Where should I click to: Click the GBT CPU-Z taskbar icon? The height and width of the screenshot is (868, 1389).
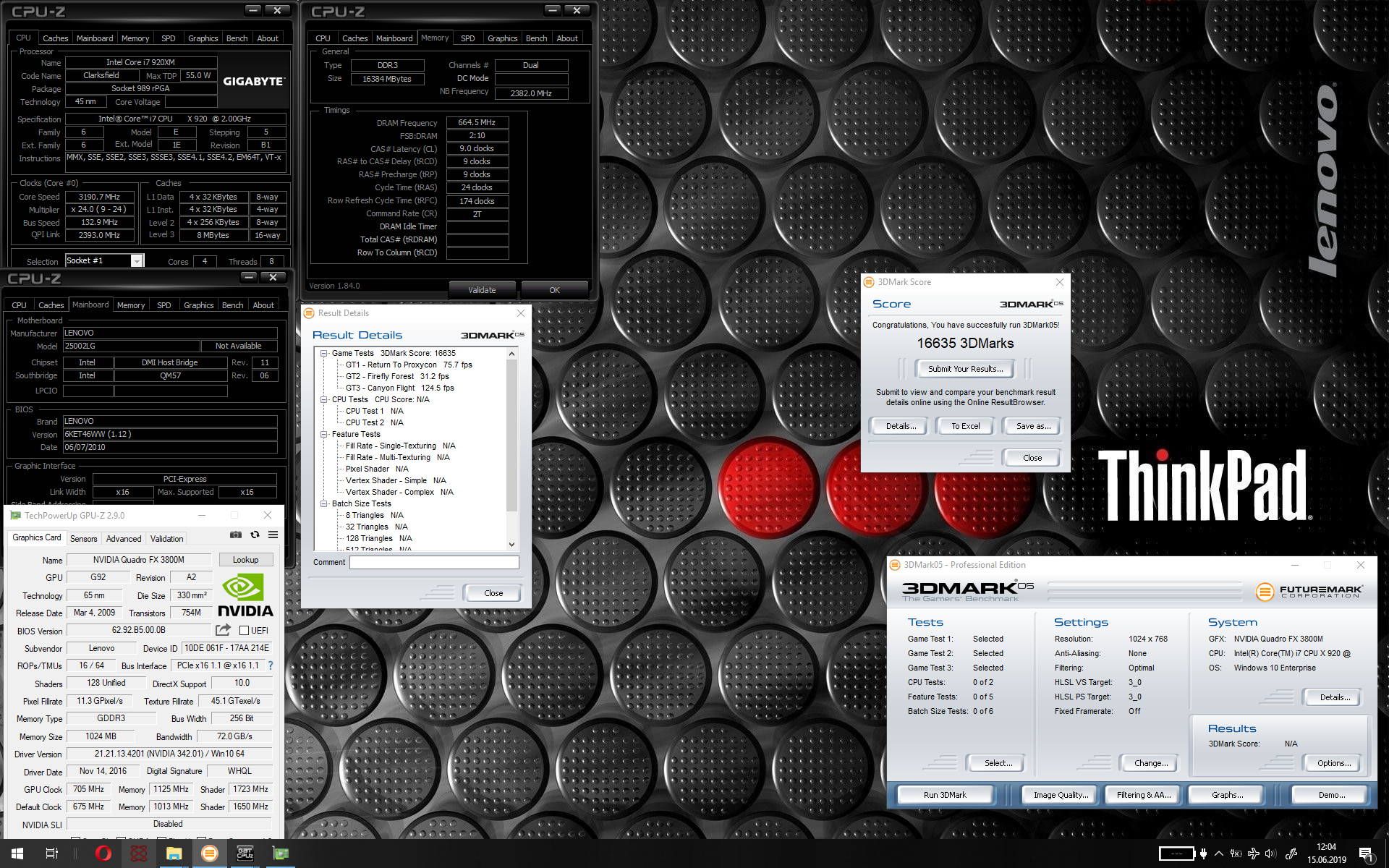245,854
